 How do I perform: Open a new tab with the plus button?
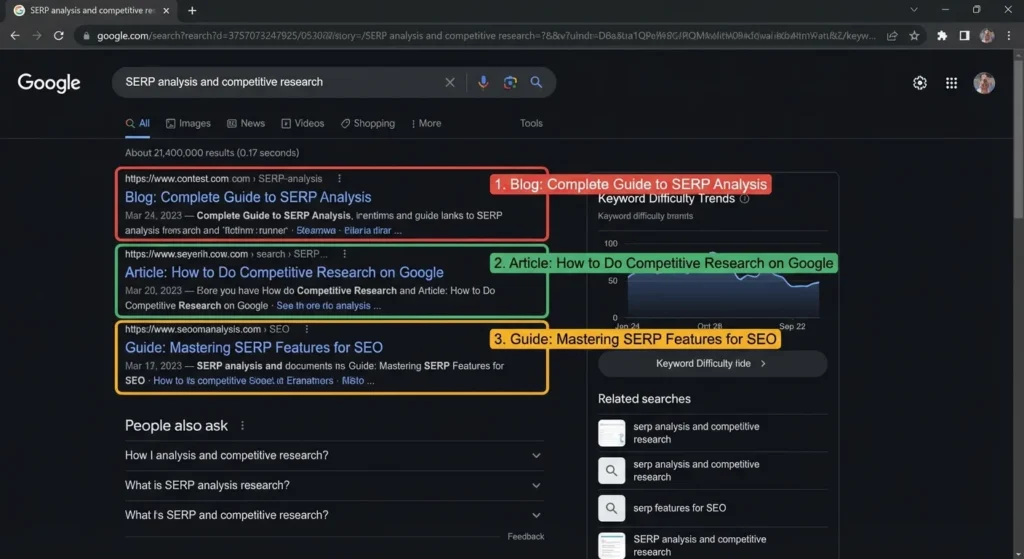tap(192, 10)
